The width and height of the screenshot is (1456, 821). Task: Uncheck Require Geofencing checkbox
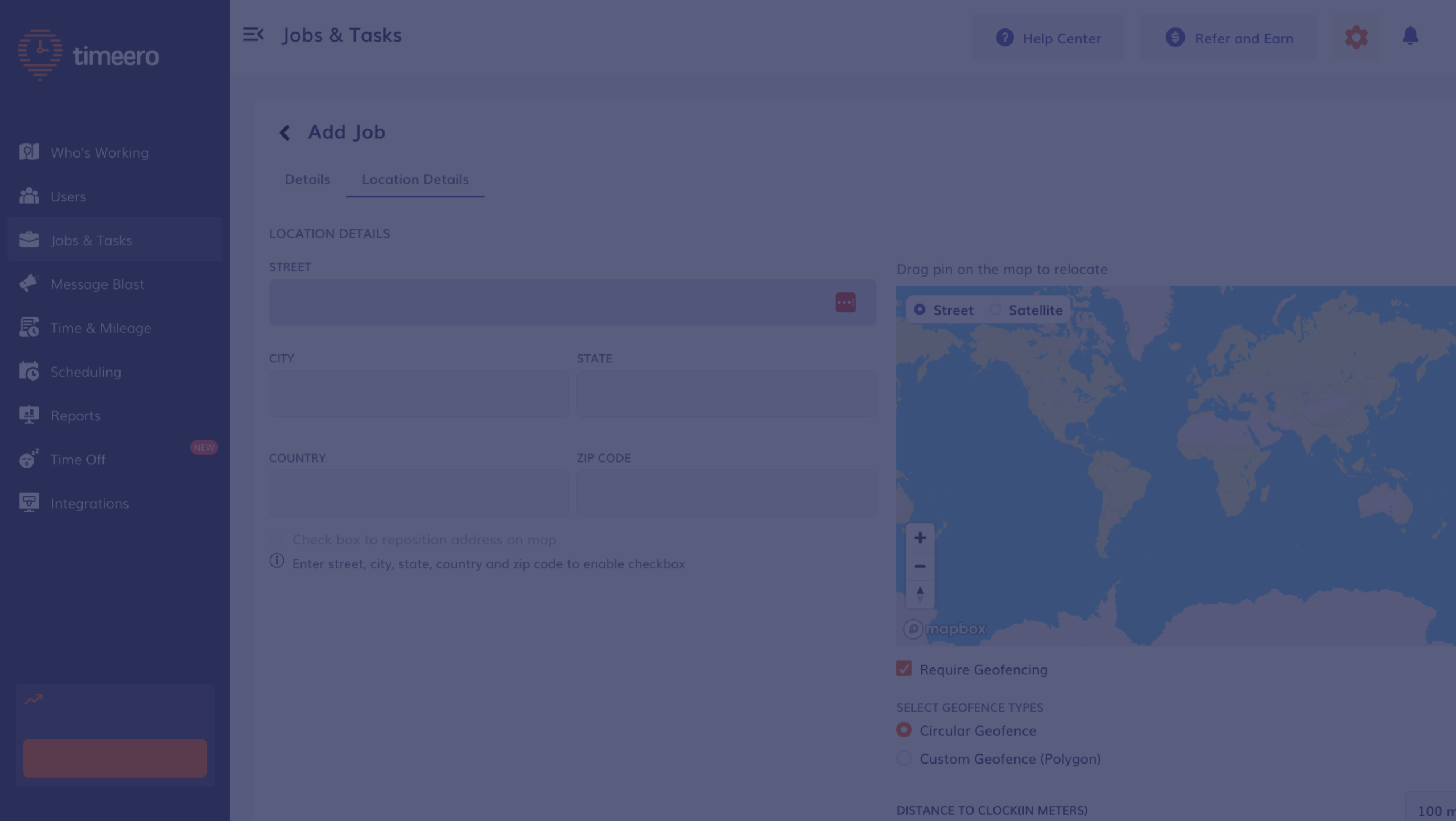tap(904, 669)
